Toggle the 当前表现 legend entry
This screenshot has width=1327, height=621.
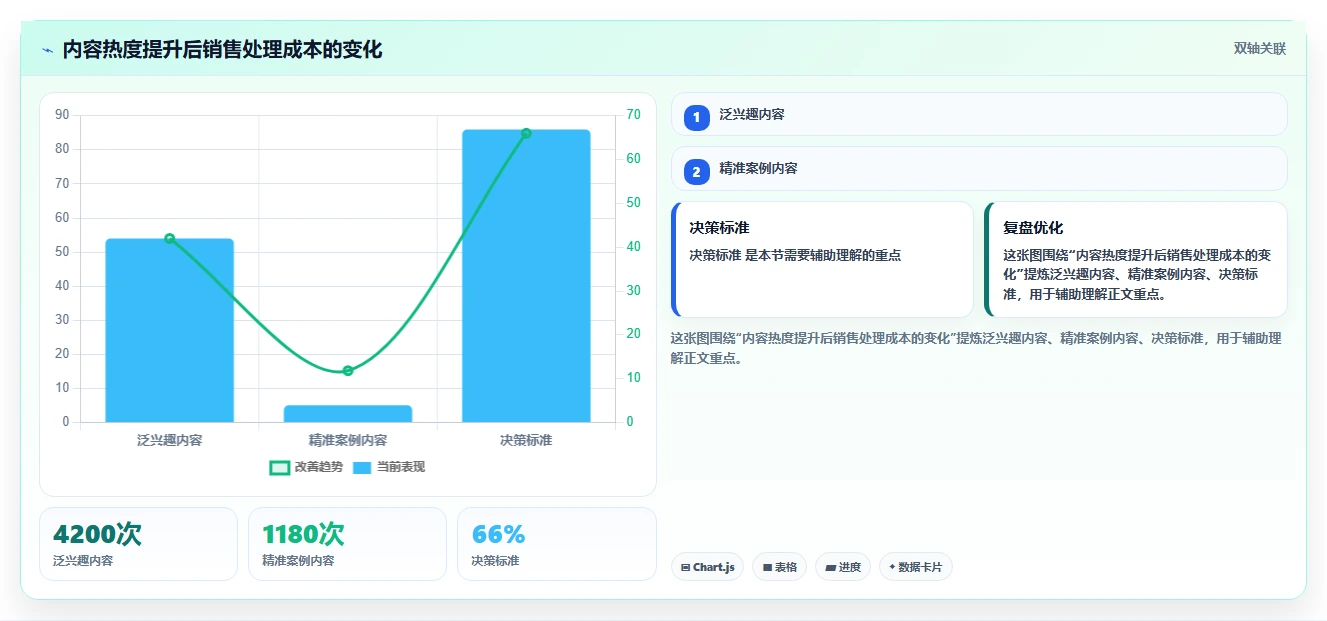(389, 467)
